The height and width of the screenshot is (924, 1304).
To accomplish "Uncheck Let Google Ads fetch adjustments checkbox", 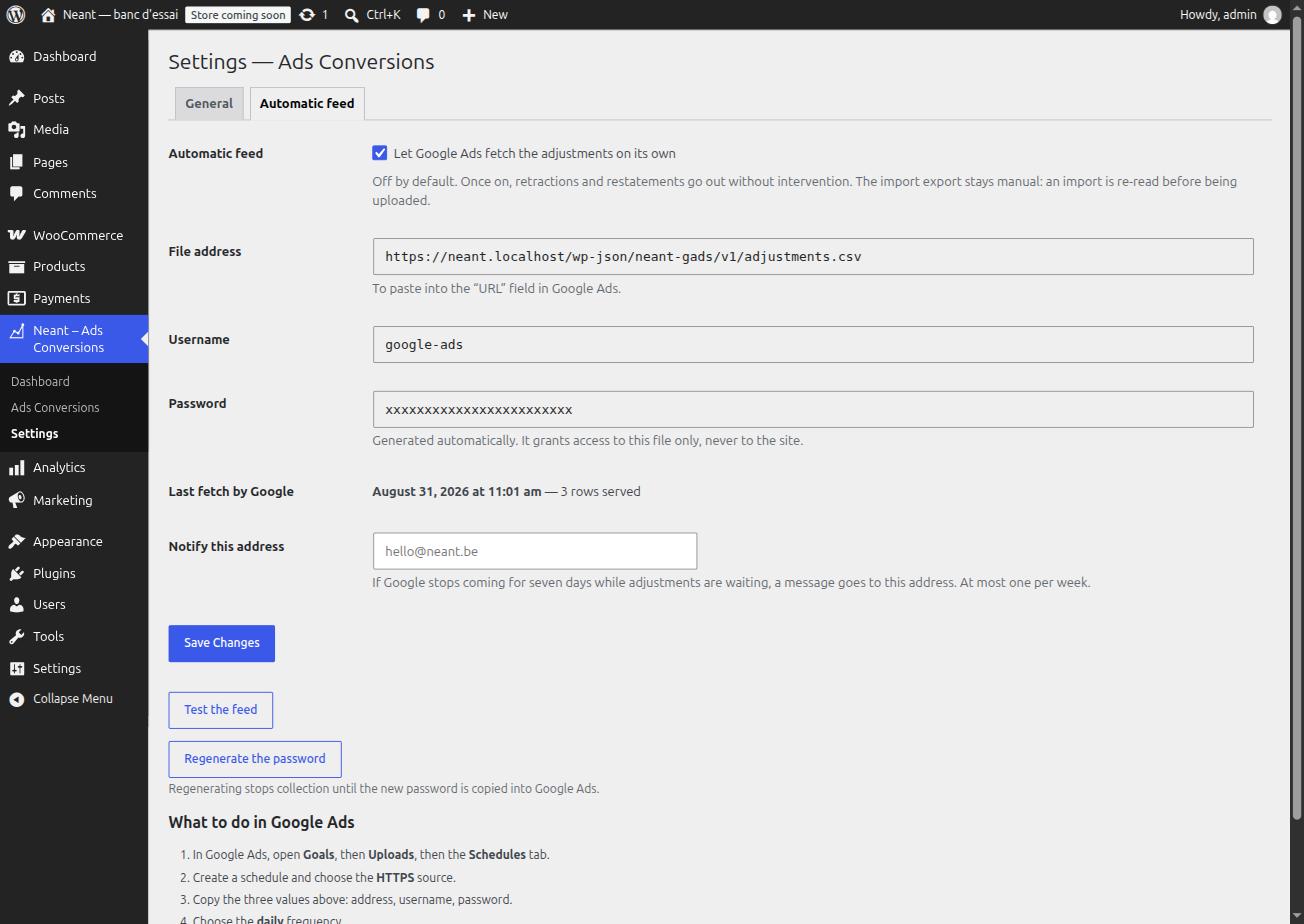I will click(x=380, y=153).
